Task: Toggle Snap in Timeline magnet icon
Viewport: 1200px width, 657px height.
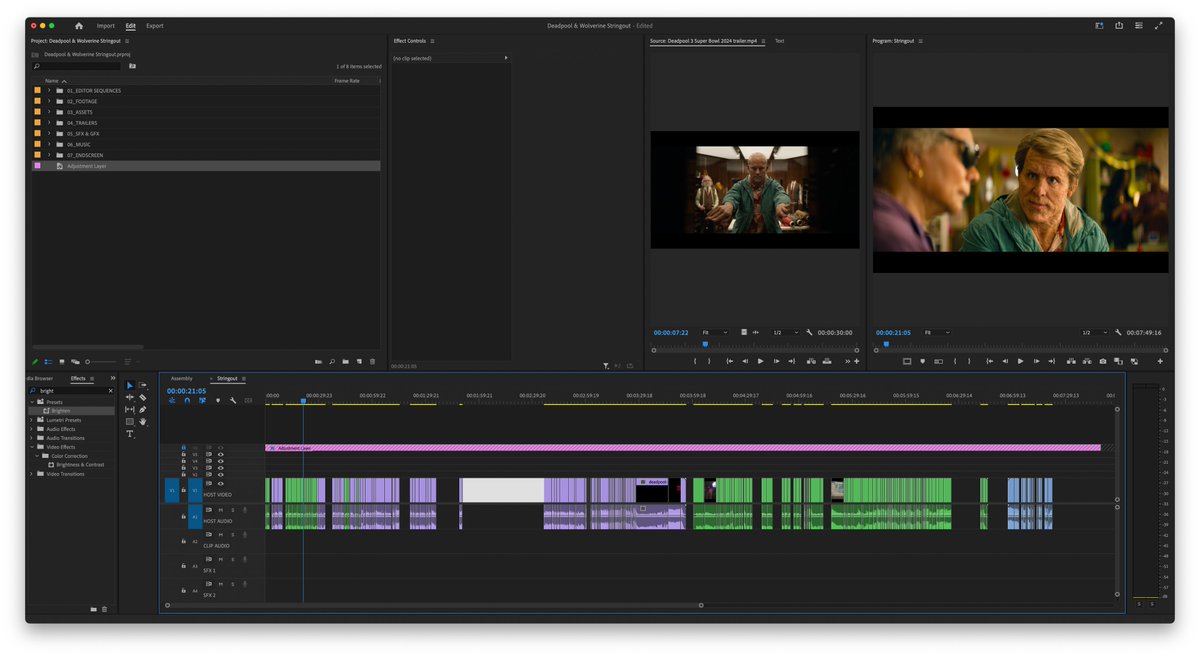Action: (186, 400)
